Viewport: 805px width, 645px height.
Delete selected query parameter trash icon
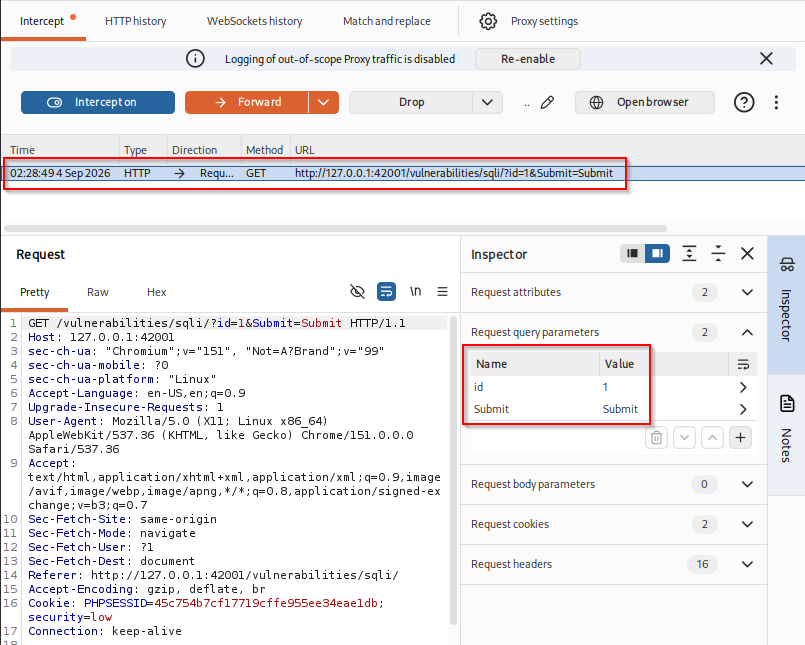(x=656, y=438)
